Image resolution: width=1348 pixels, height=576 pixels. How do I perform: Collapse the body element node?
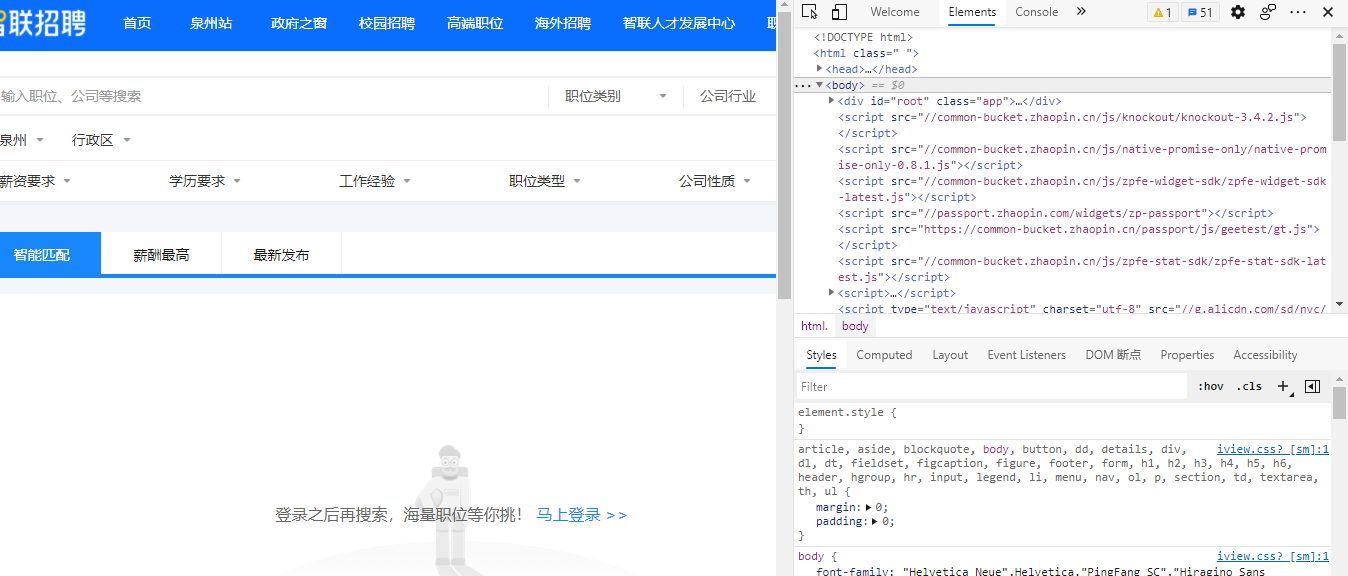tap(820, 85)
